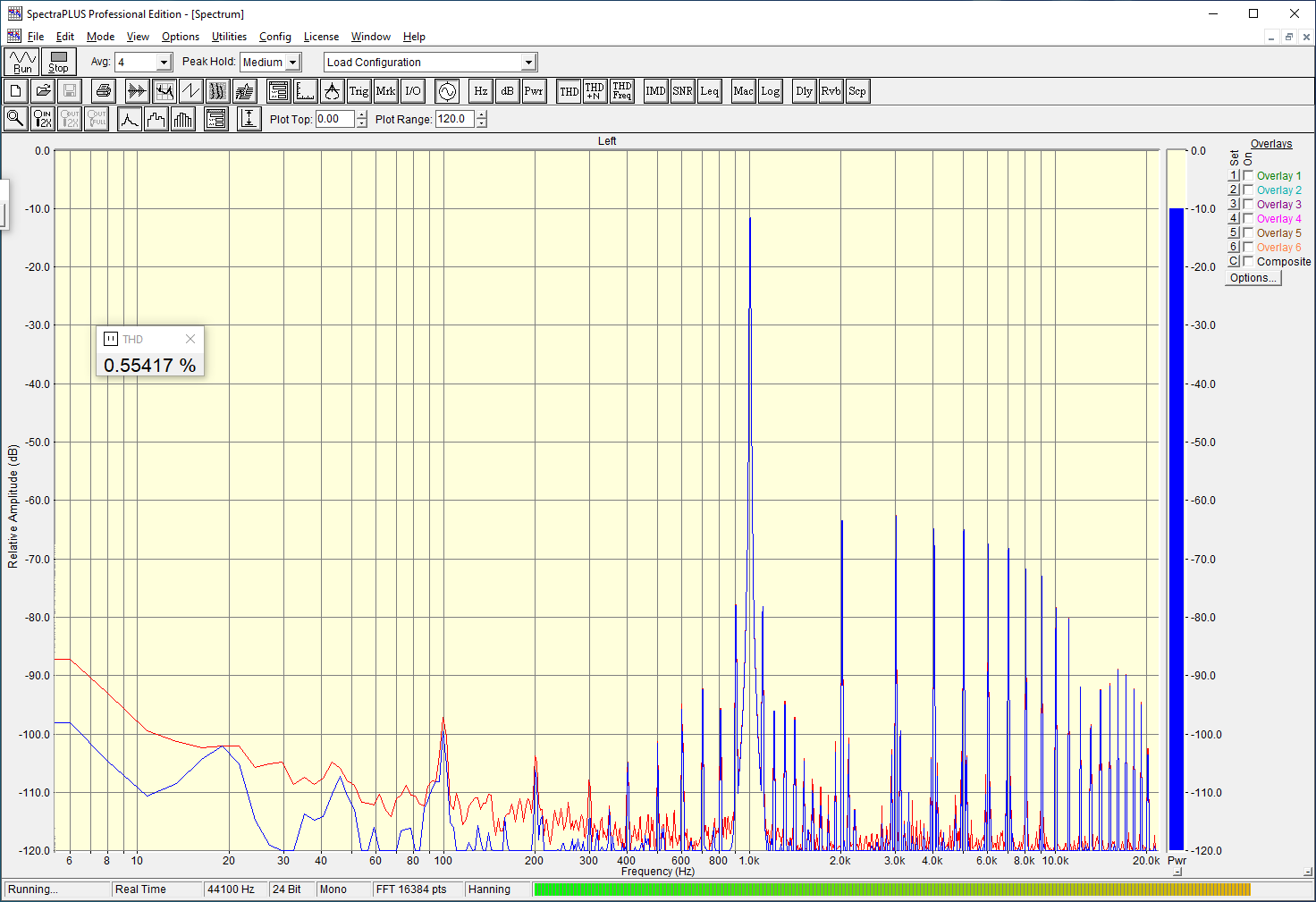Open the Avg count dropdown
The height and width of the screenshot is (902, 1316).
(164, 62)
